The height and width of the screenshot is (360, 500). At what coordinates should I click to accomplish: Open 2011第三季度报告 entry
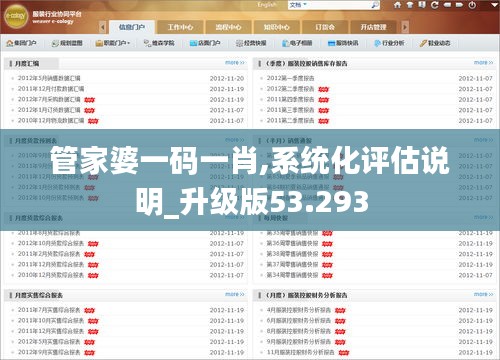pyautogui.click(x=290, y=110)
